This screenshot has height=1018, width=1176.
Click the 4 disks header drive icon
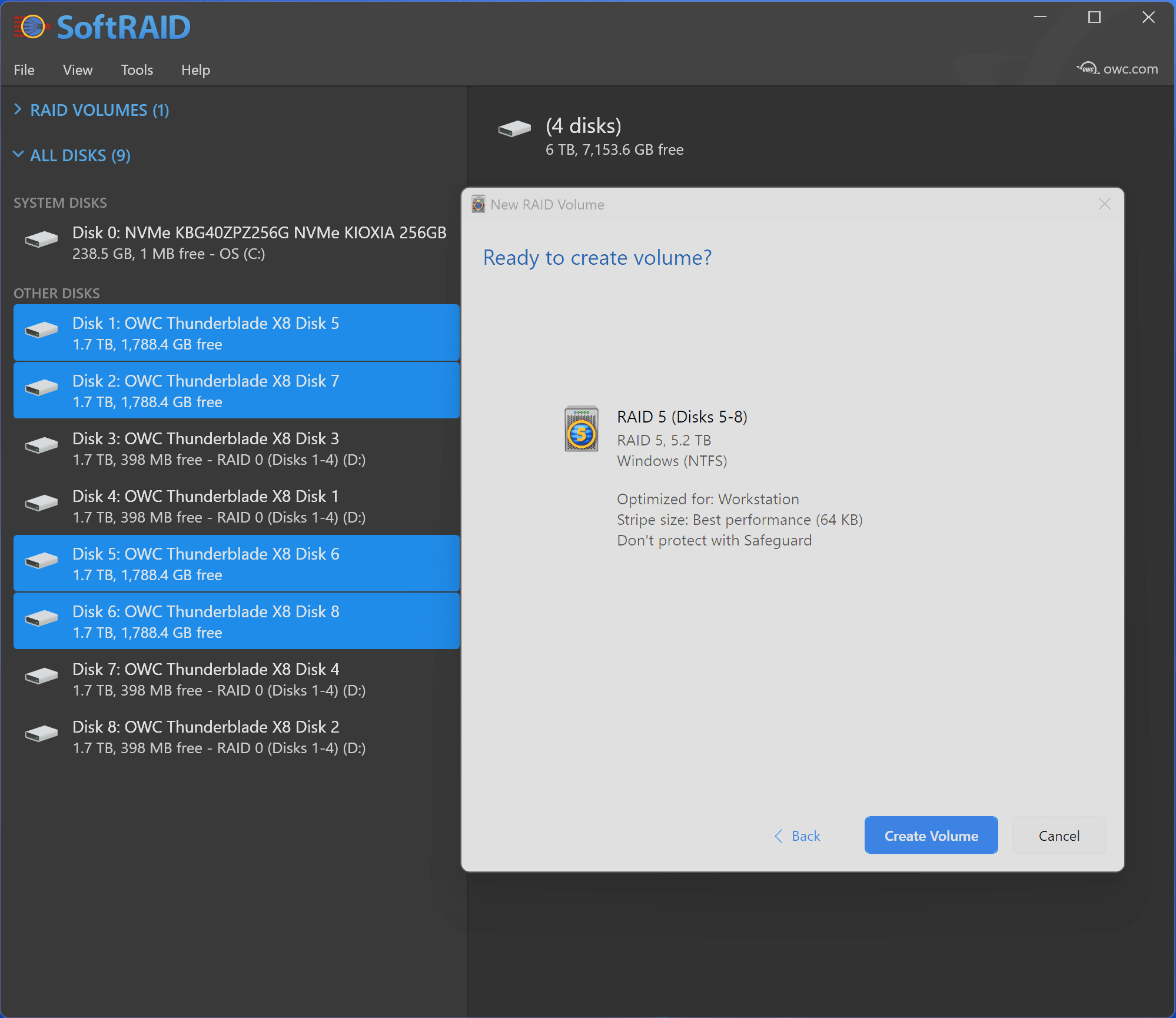[x=514, y=128]
